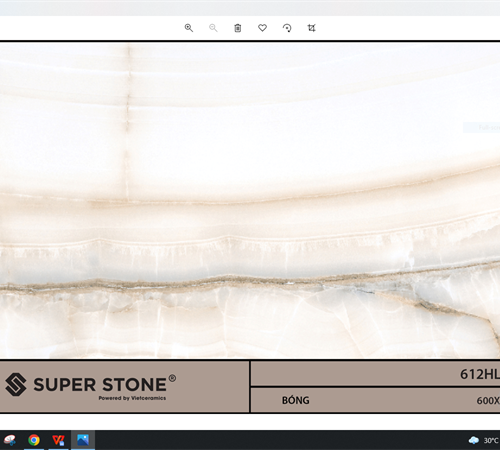Image resolution: width=500 pixels, height=450 pixels.
Task: Click the BÓNG finish label
Action: (x=296, y=400)
